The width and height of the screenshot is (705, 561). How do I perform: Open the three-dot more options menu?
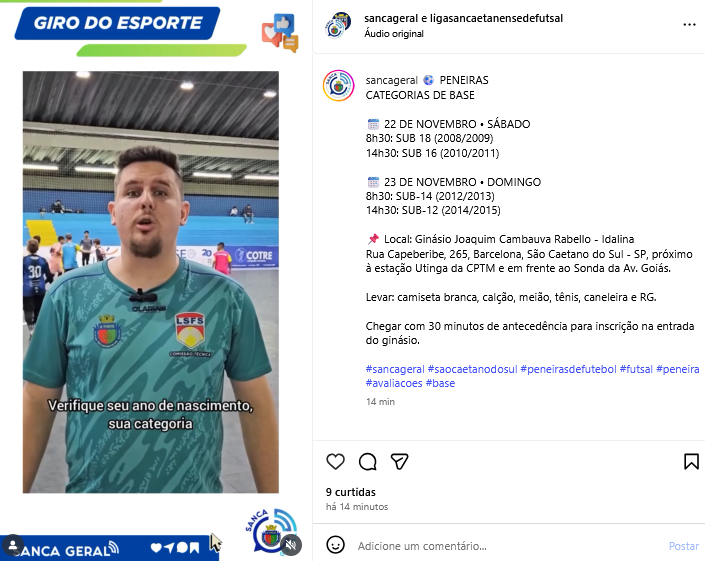click(x=689, y=25)
